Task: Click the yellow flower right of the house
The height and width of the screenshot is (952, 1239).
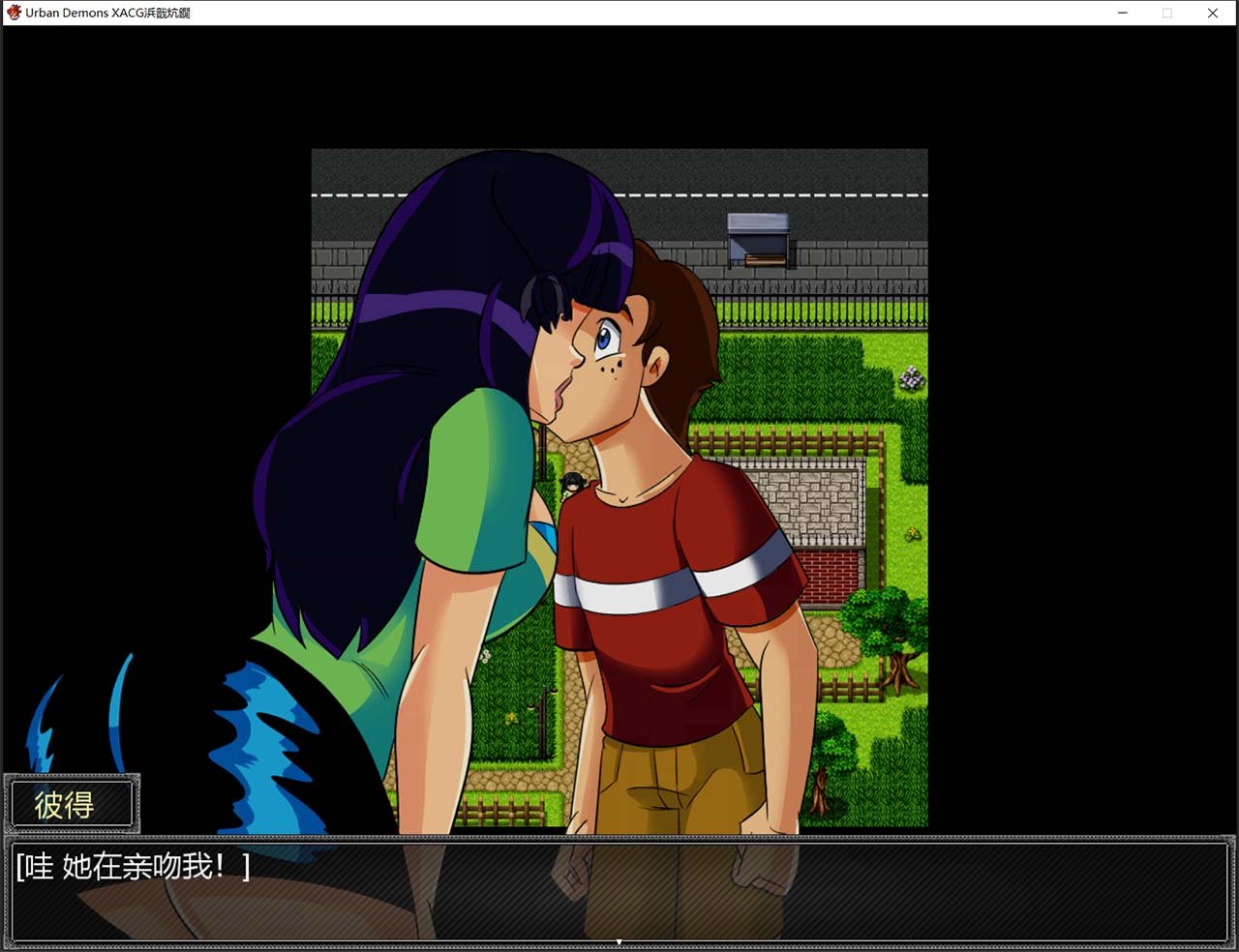Action: (913, 534)
